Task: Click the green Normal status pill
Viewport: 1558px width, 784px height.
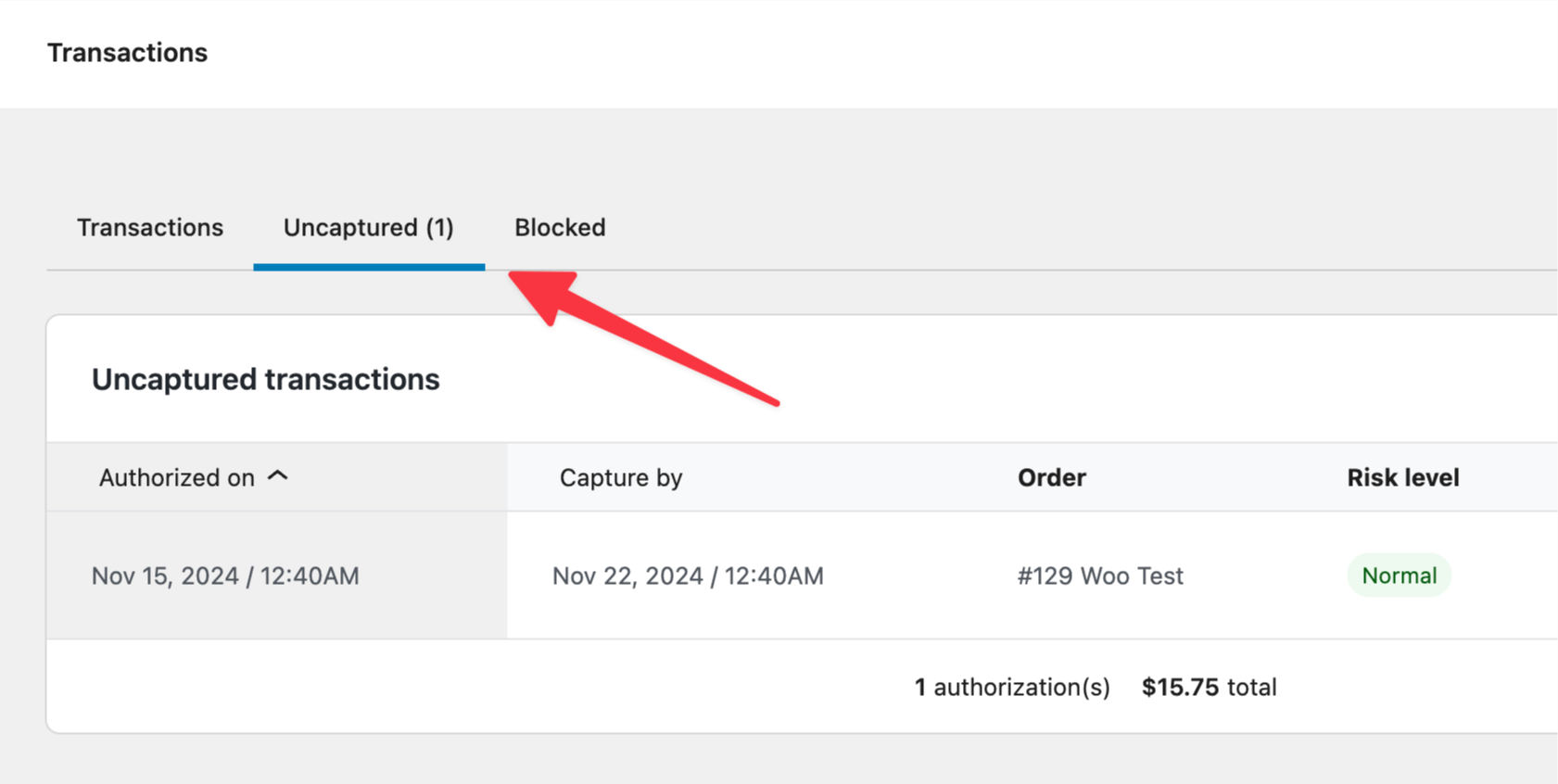Action: click(x=1399, y=575)
